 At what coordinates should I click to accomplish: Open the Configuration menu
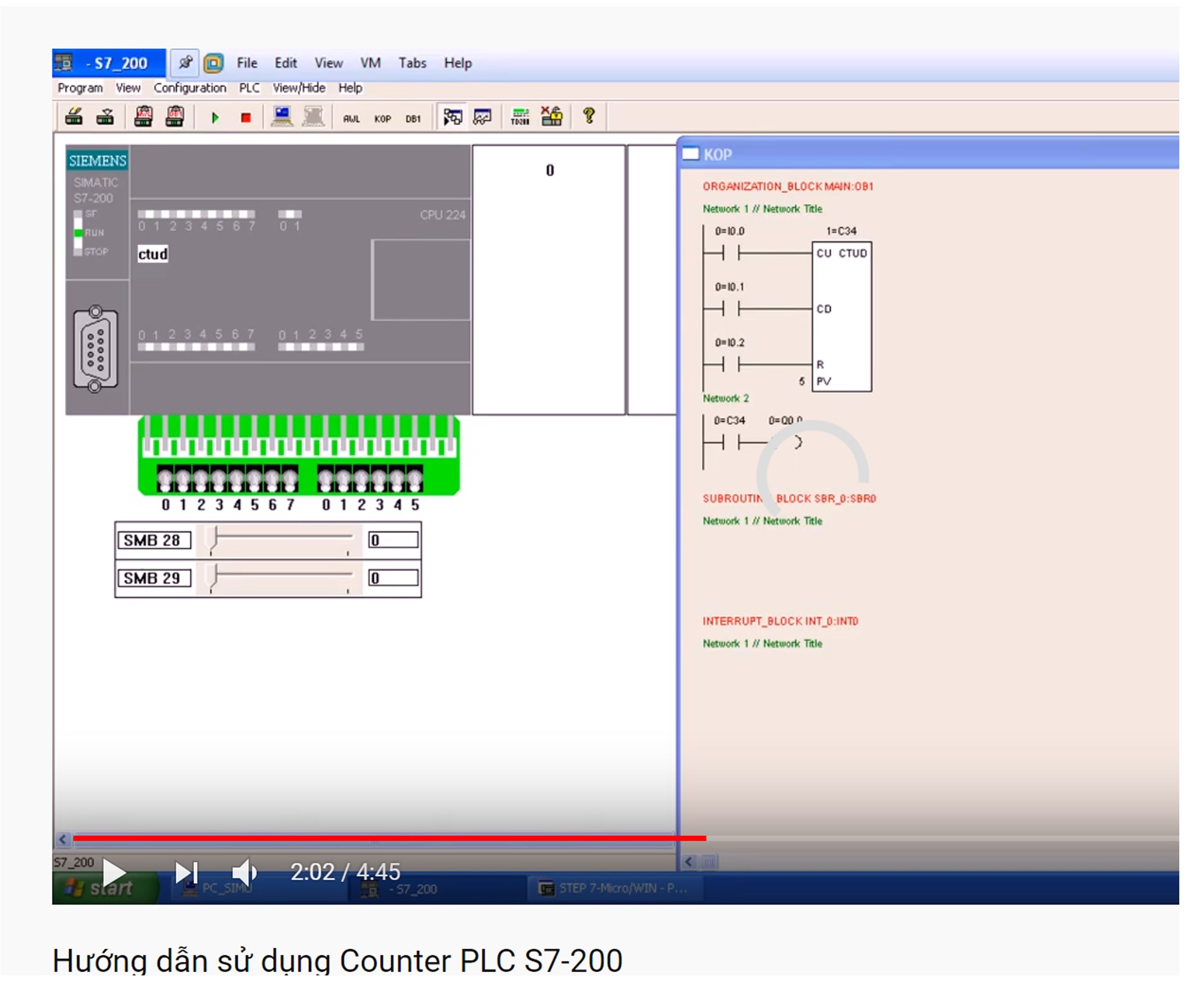click(x=189, y=88)
